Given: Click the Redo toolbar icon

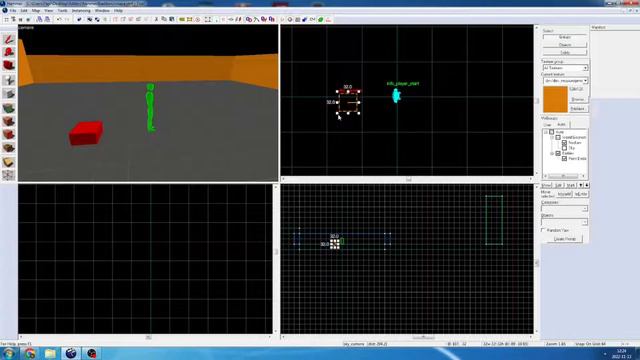Looking at the screenshot, I should (67, 19).
